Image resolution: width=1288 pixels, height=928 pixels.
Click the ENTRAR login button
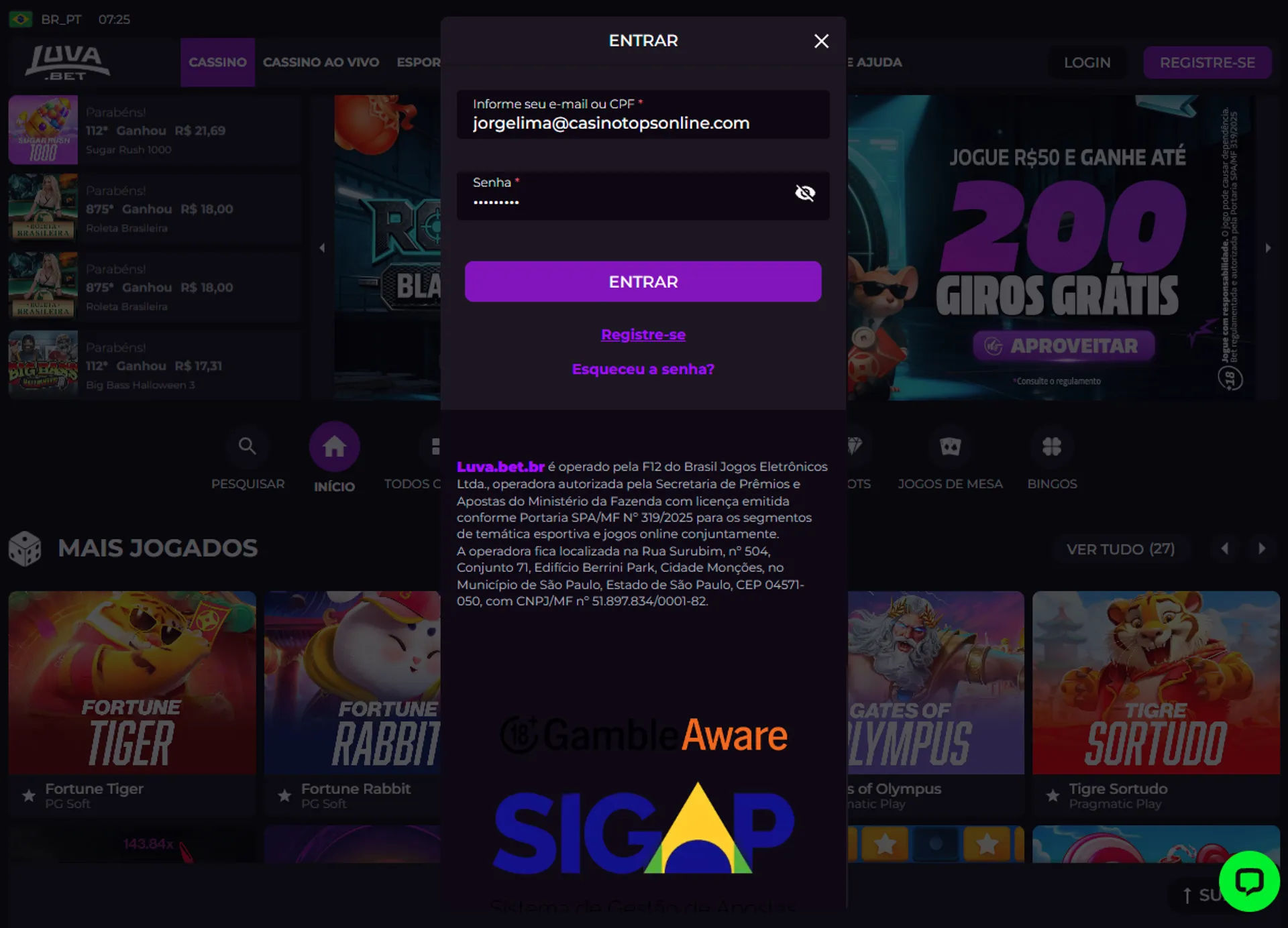(643, 282)
